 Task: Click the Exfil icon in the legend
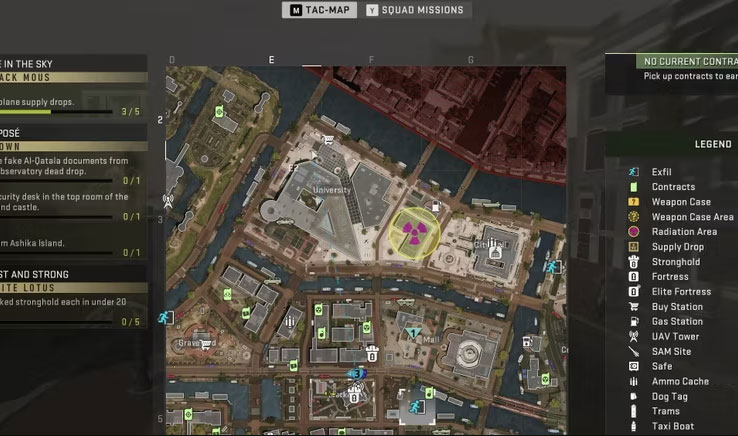[x=634, y=172]
